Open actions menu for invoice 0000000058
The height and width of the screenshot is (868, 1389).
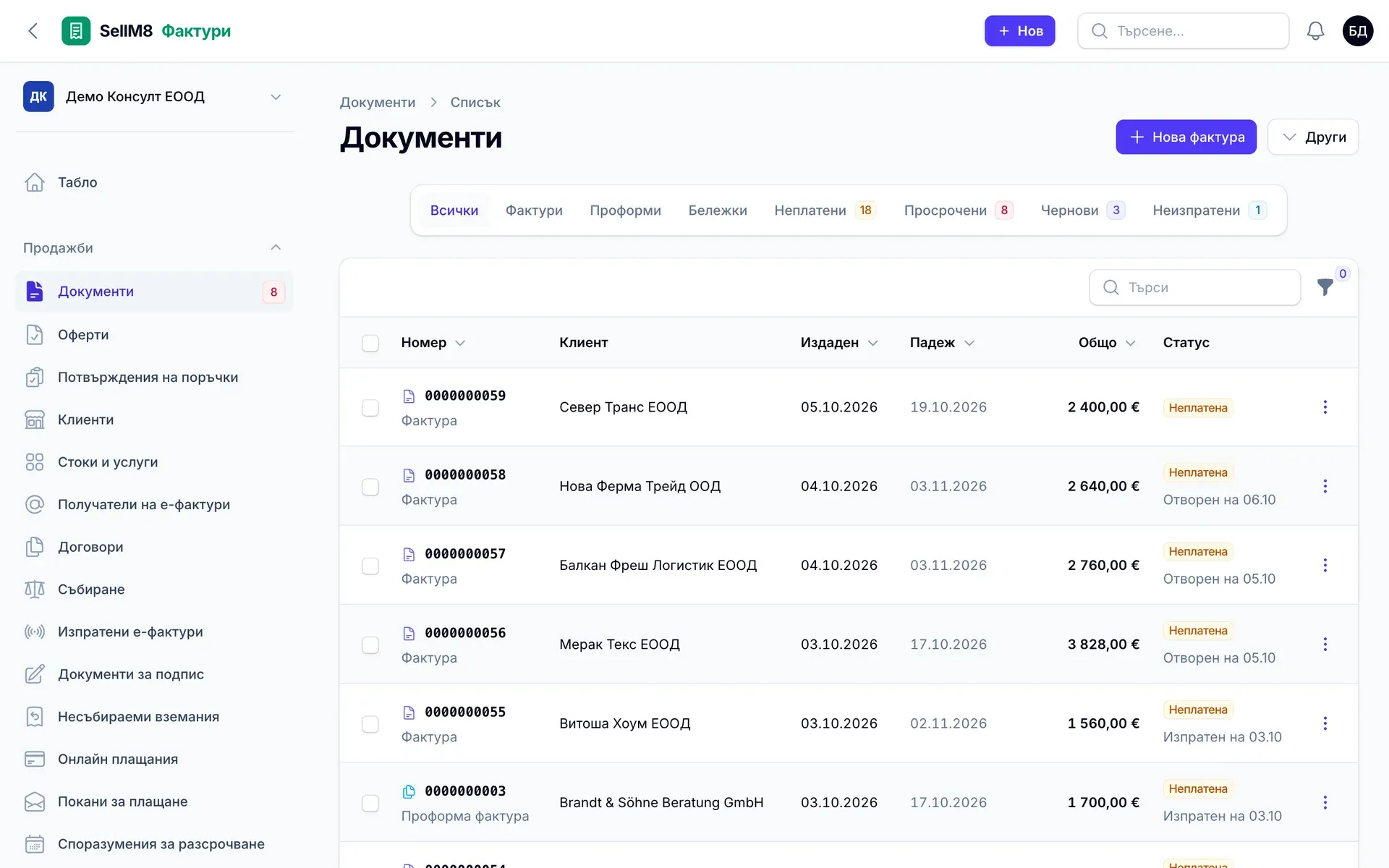click(1325, 486)
